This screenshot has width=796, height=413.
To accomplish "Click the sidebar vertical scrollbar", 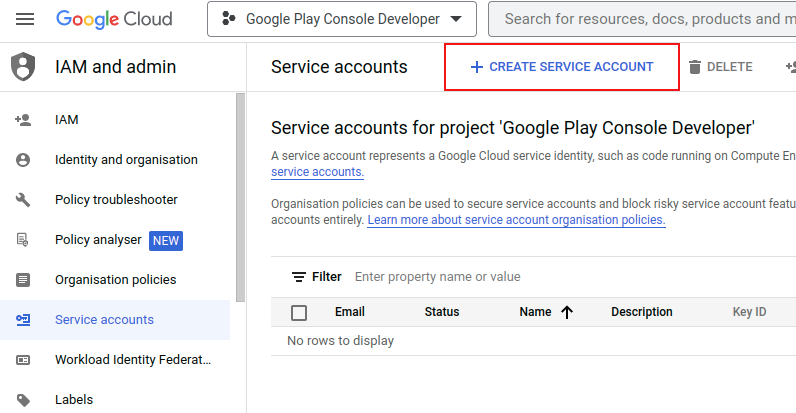I will click(241, 198).
